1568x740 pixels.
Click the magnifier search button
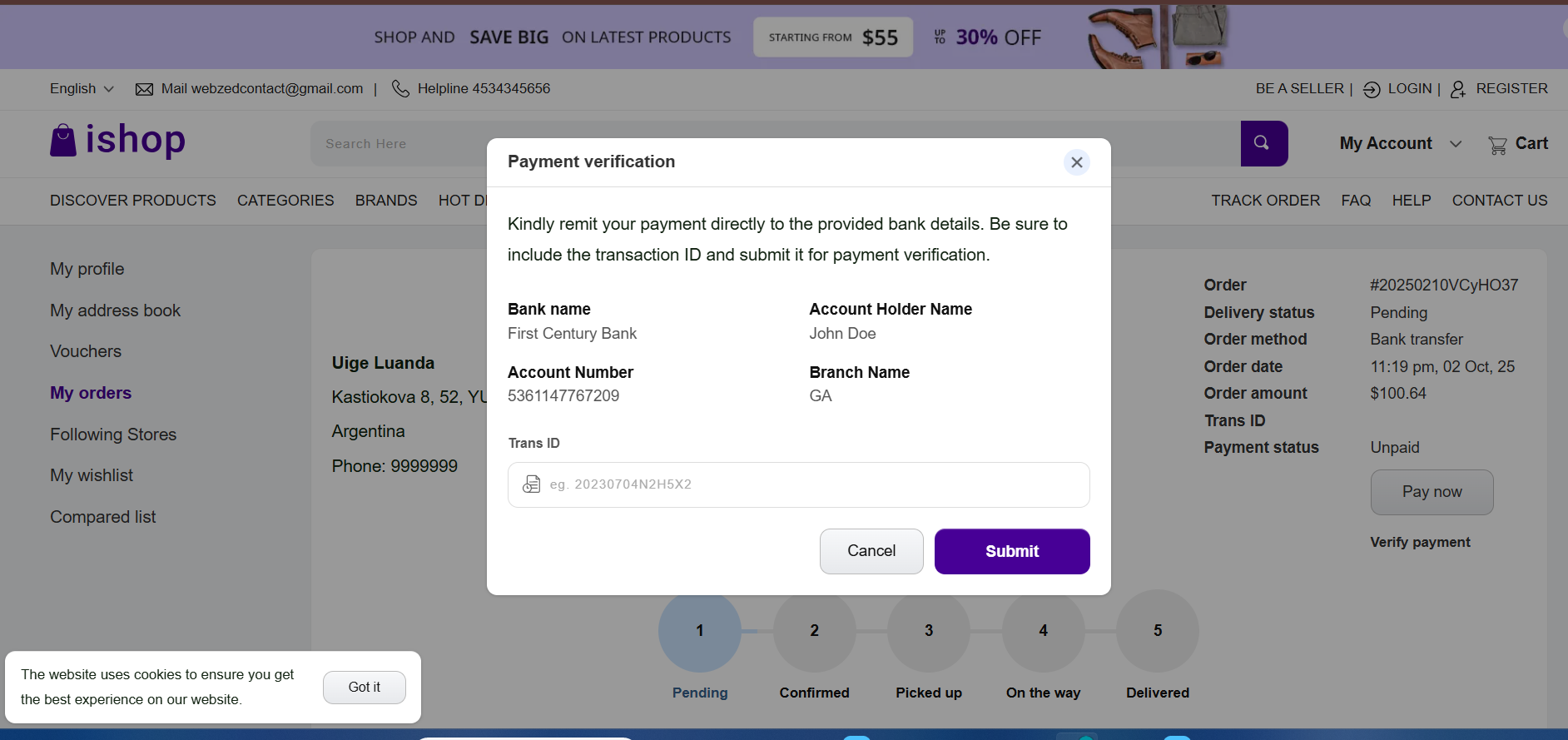coord(1263,143)
